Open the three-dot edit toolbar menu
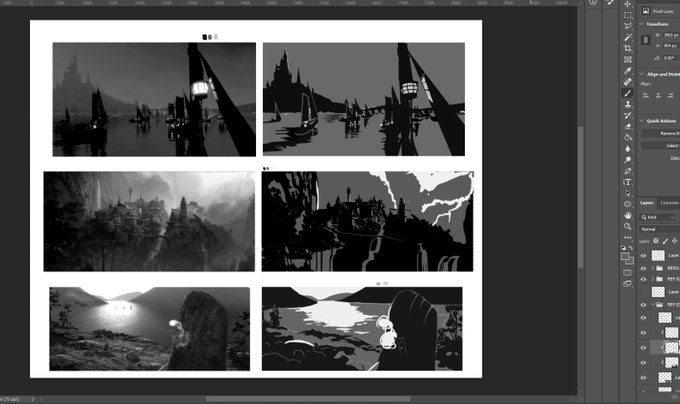The image size is (680, 404). tap(628, 238)
